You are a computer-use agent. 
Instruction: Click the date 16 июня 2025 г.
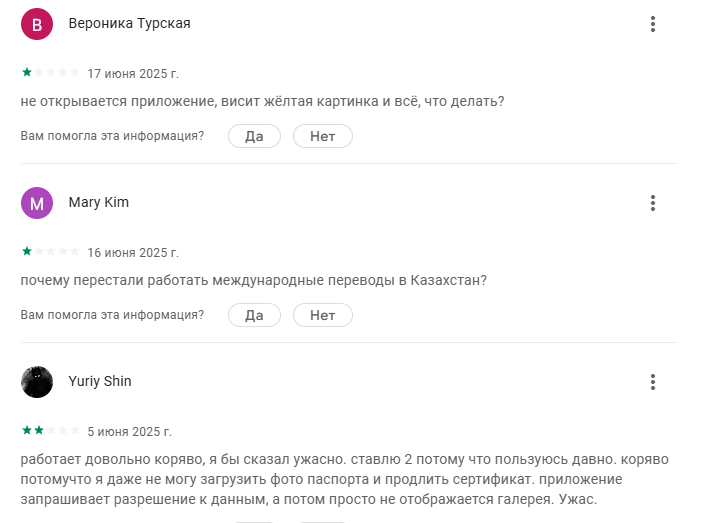(133, 253)
